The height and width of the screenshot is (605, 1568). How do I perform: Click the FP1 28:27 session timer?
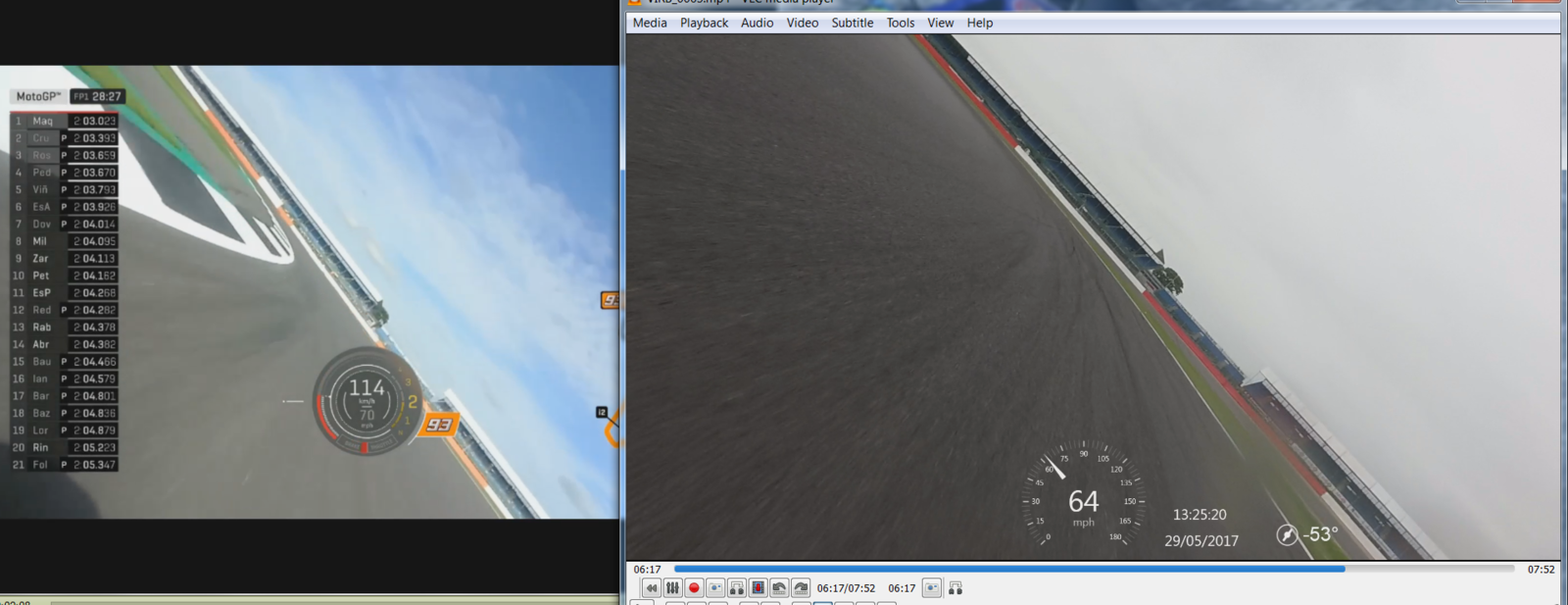tap(97, 96)
